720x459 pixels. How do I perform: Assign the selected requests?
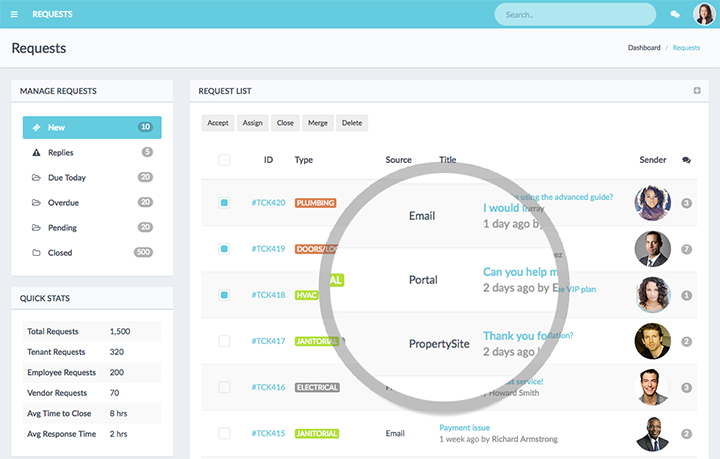[253, 123]
